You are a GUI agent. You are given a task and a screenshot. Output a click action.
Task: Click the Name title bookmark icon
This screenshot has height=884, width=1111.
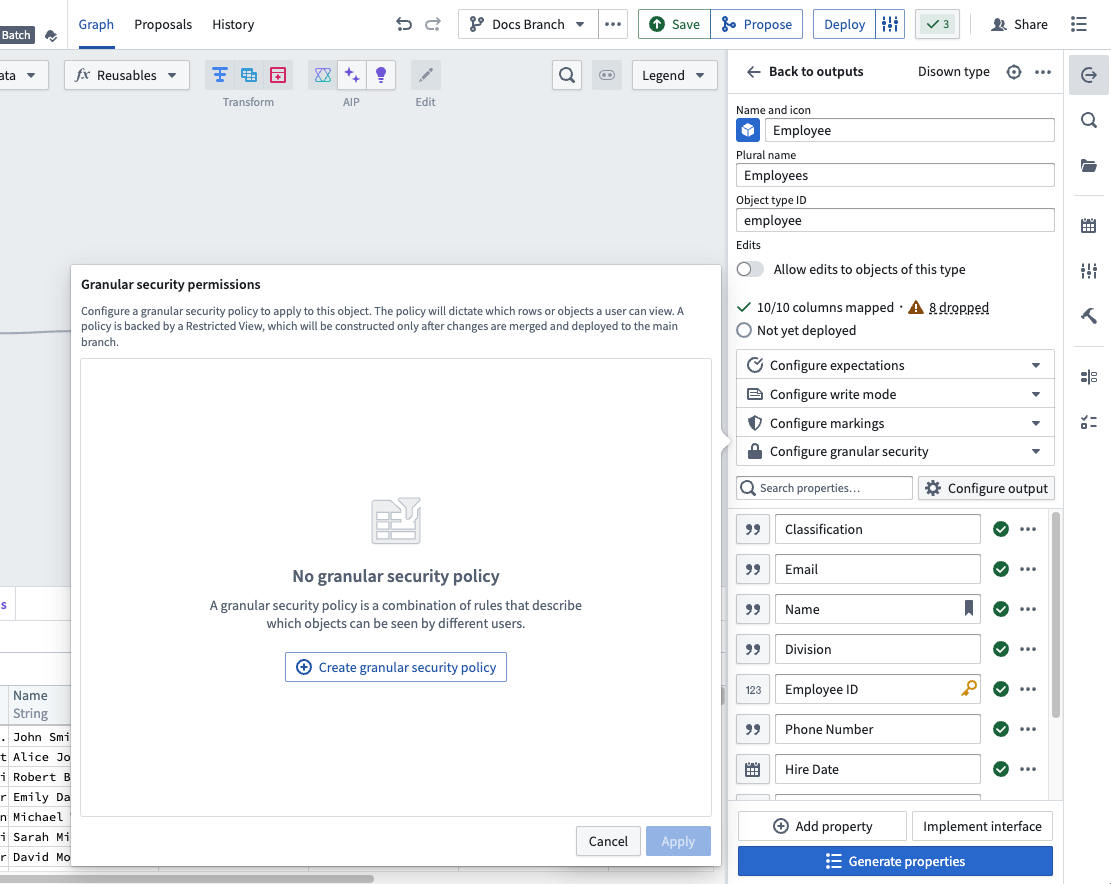click(969, 608)
